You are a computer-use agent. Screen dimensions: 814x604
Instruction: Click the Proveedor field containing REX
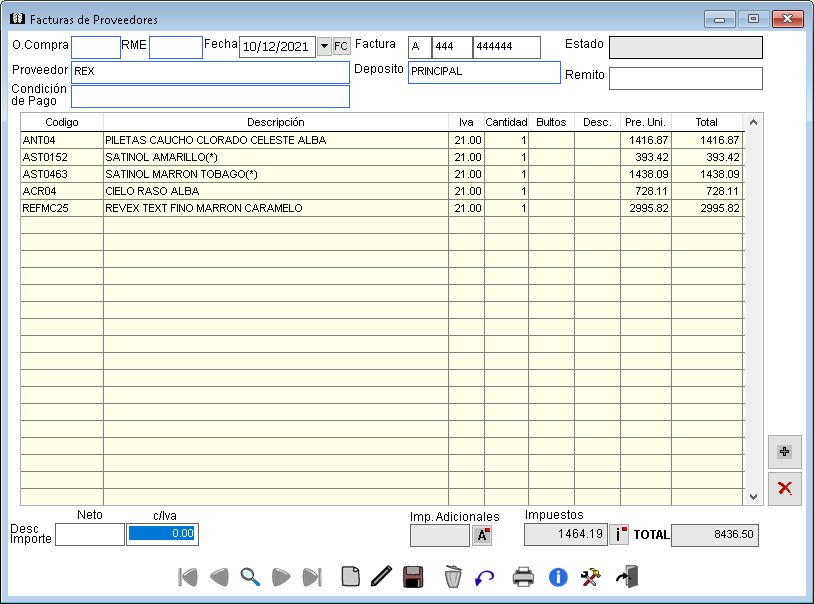coord(210,72)
